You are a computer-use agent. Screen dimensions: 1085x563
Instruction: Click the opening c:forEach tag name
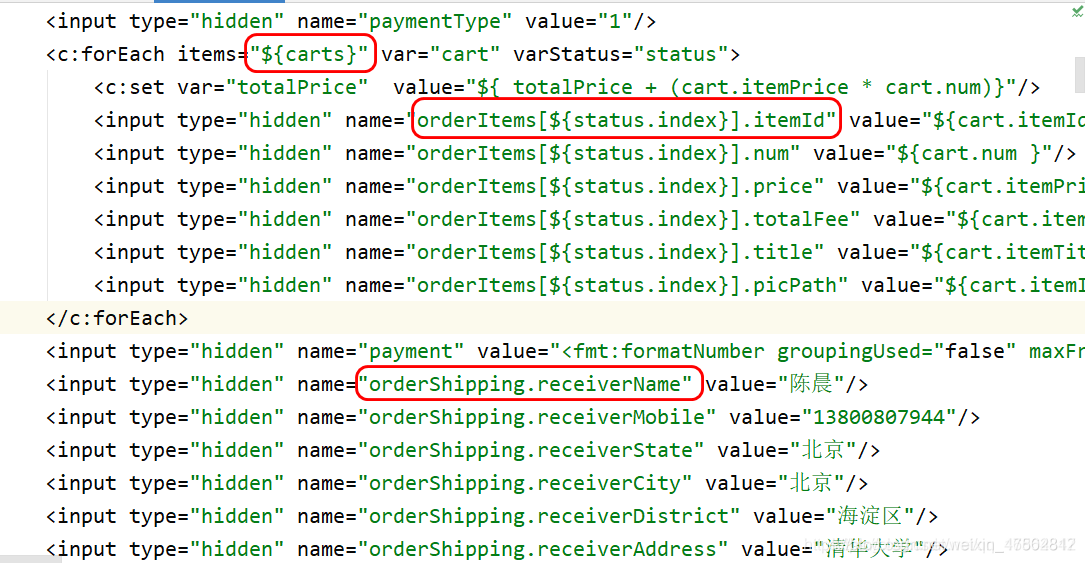point(111,54)
